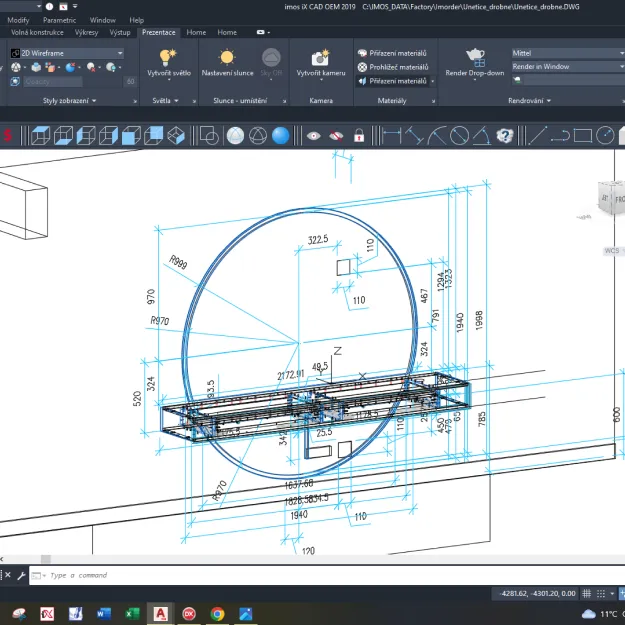Click the Vytvořit světlo lightbulb icon
The width and height of the screenshot is (625, 625).
click(168, 58)
